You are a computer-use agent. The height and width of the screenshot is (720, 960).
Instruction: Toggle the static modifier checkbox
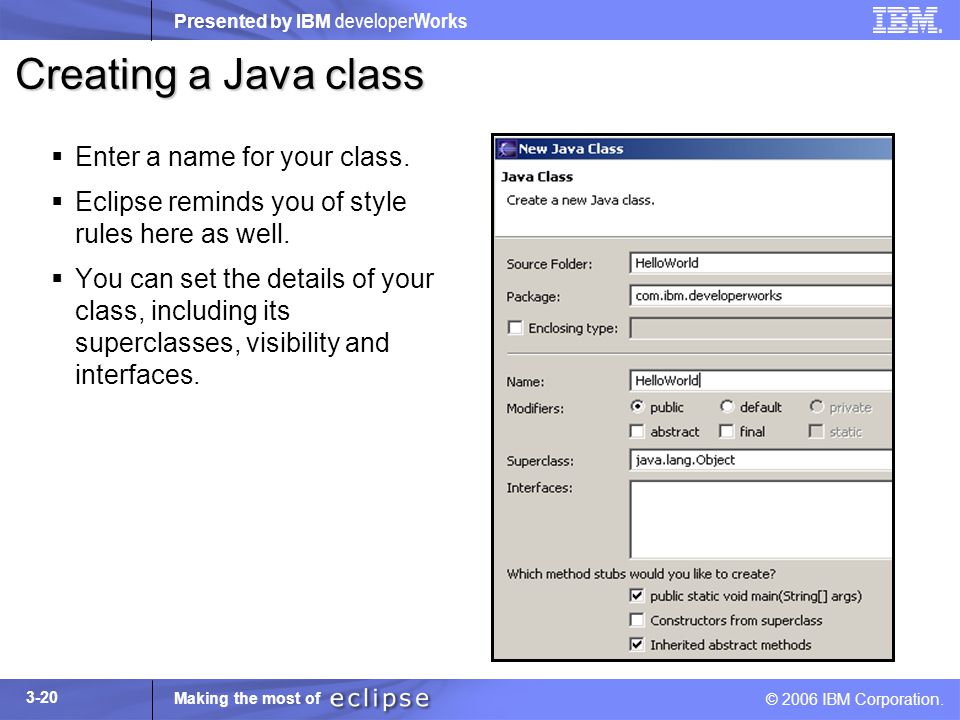(816, 432)
